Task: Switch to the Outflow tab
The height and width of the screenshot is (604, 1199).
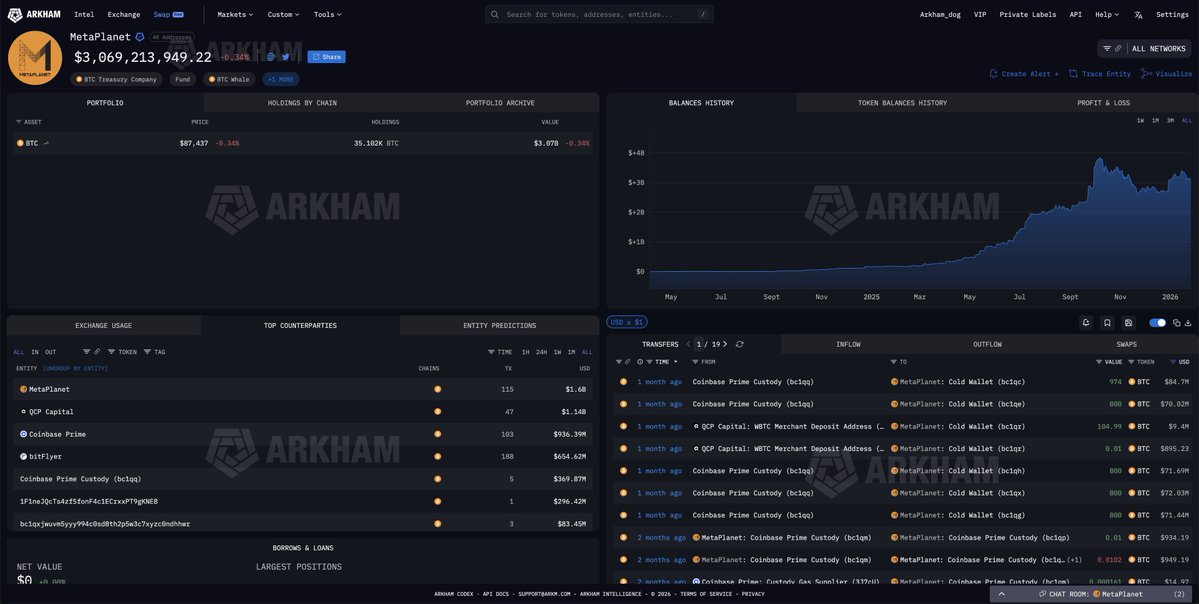Action: click(987, 344)
